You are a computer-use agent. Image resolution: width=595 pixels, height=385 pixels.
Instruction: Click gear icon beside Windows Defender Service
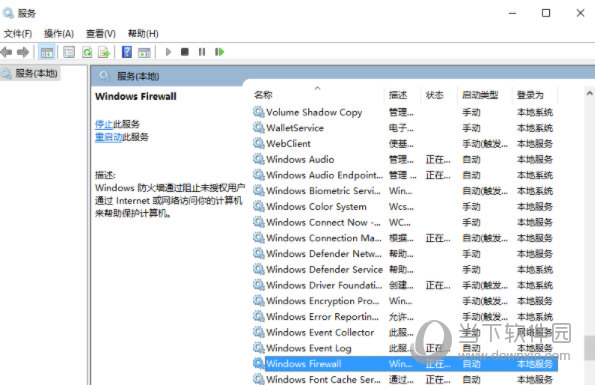coord(259,269)
